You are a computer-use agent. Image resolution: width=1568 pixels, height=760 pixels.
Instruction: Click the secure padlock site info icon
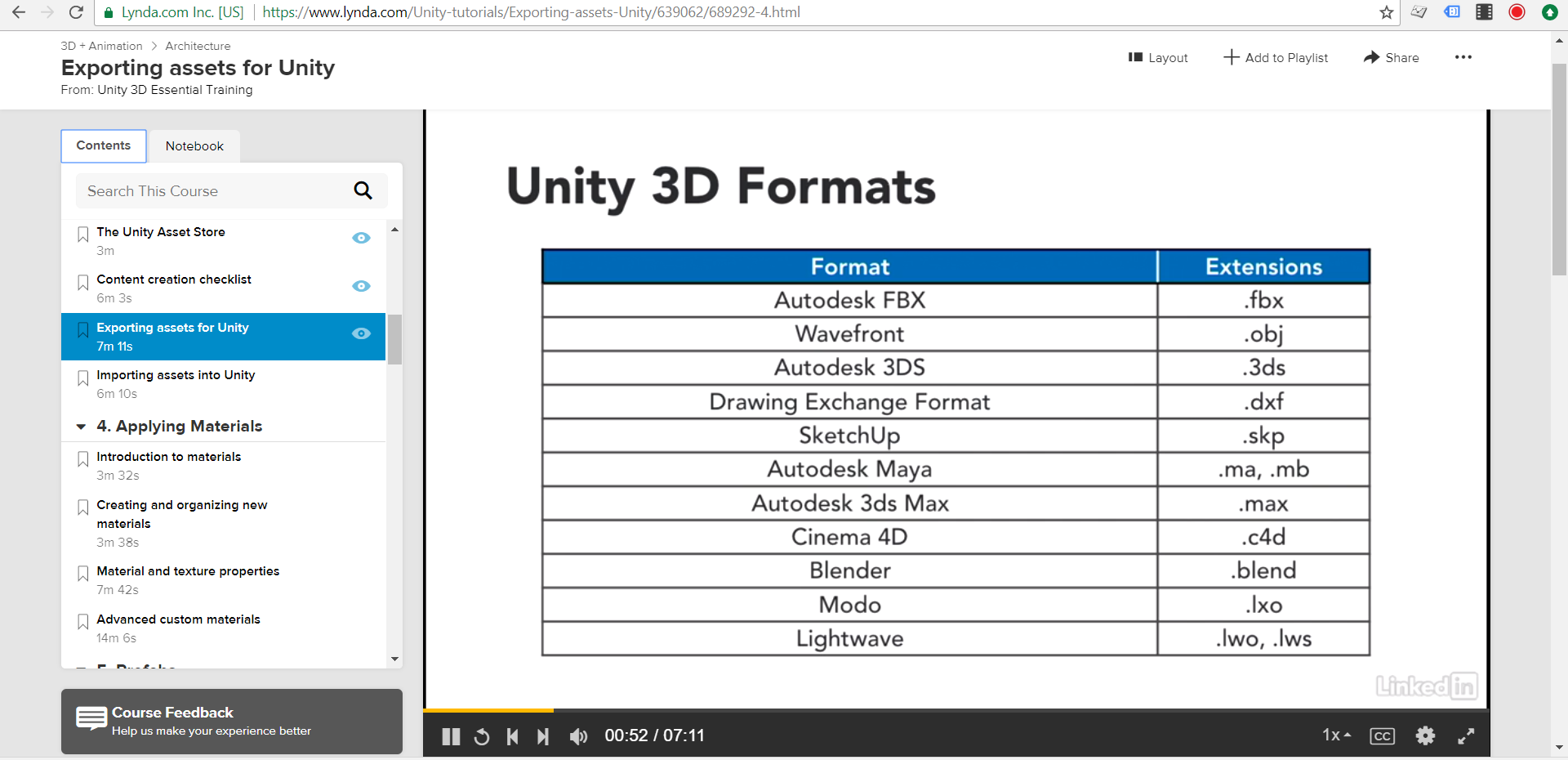(x=108, y=12)
